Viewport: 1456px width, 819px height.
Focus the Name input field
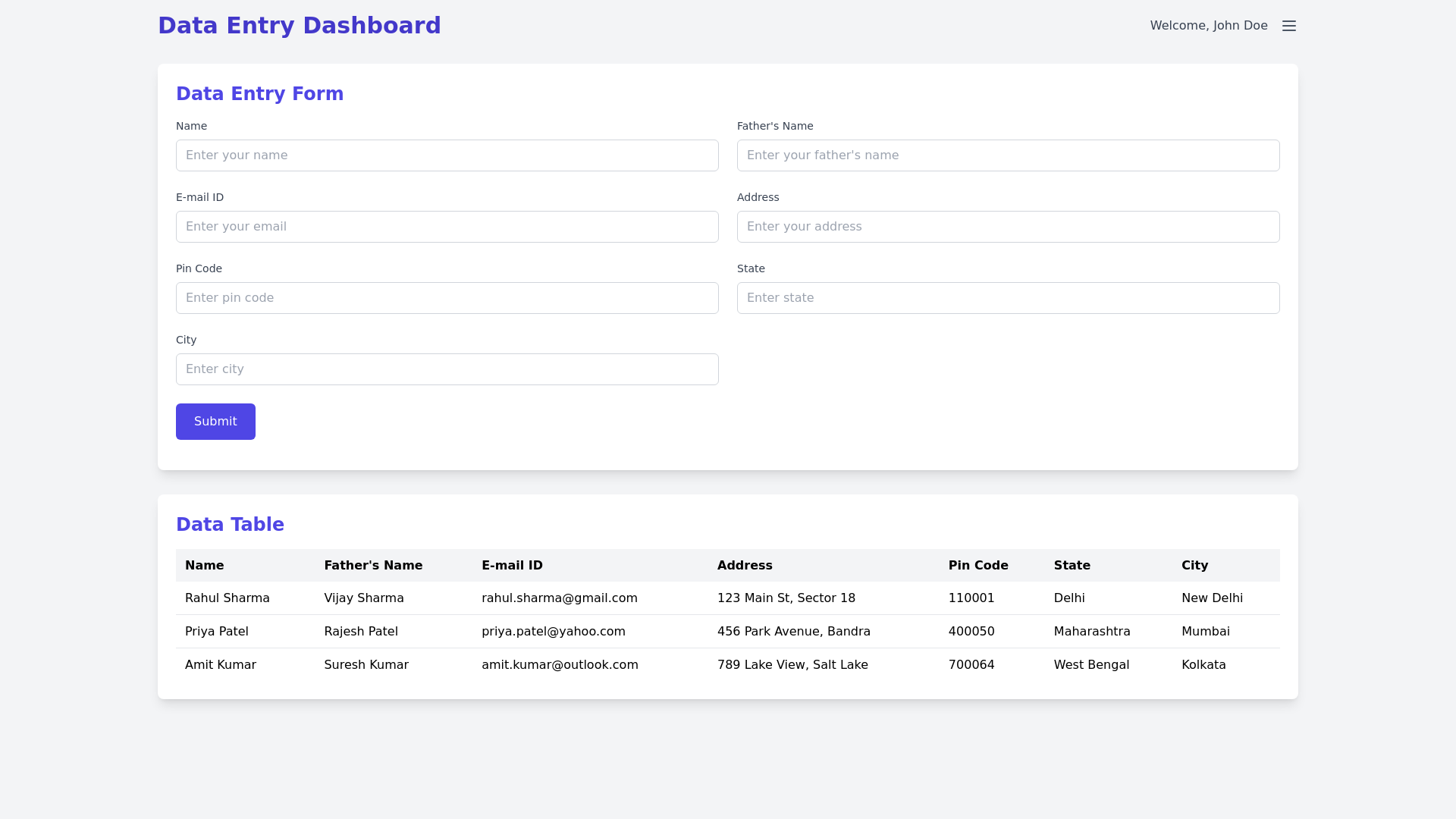click(447, 155)
